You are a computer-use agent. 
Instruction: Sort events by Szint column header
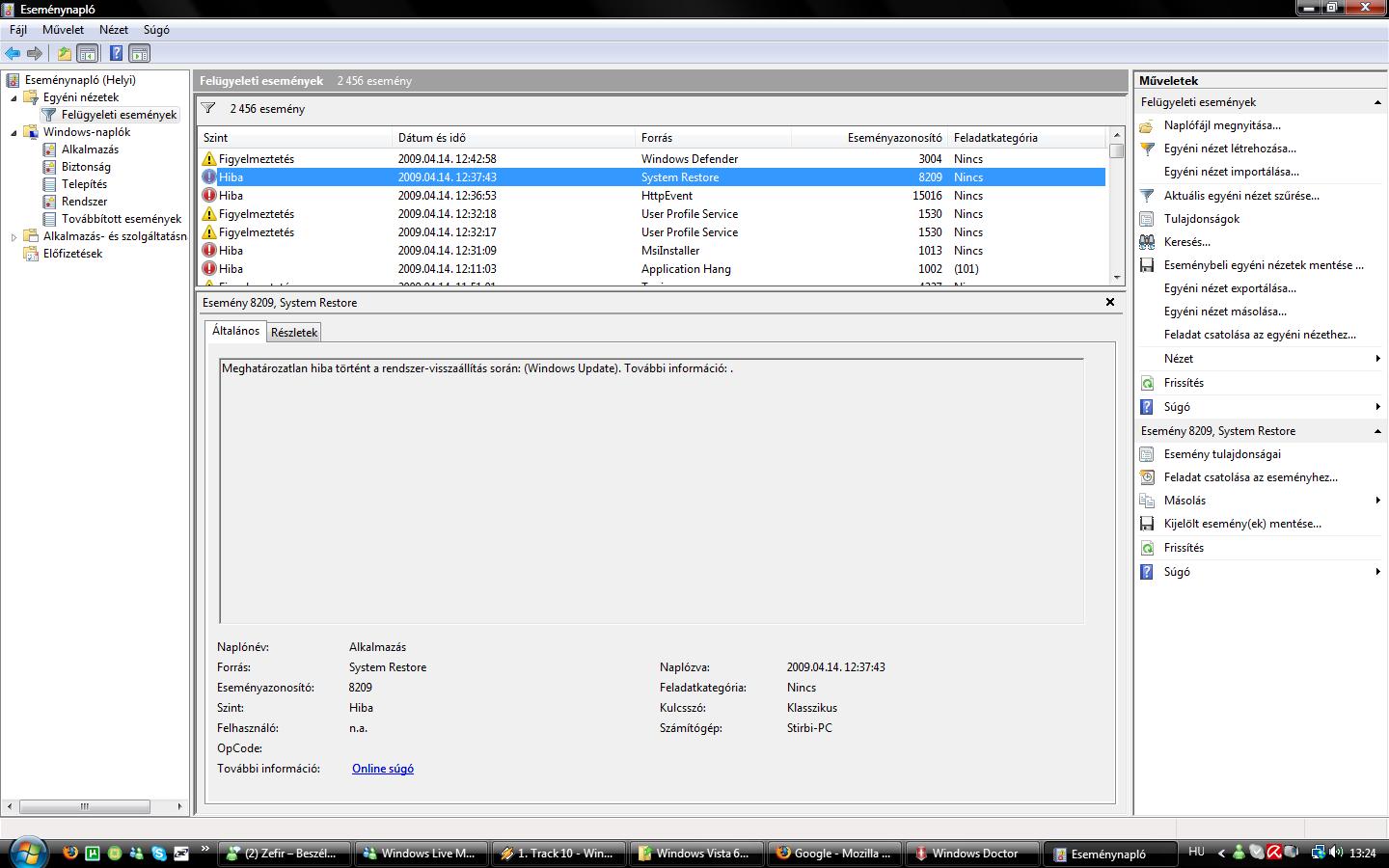pos(295,138)
